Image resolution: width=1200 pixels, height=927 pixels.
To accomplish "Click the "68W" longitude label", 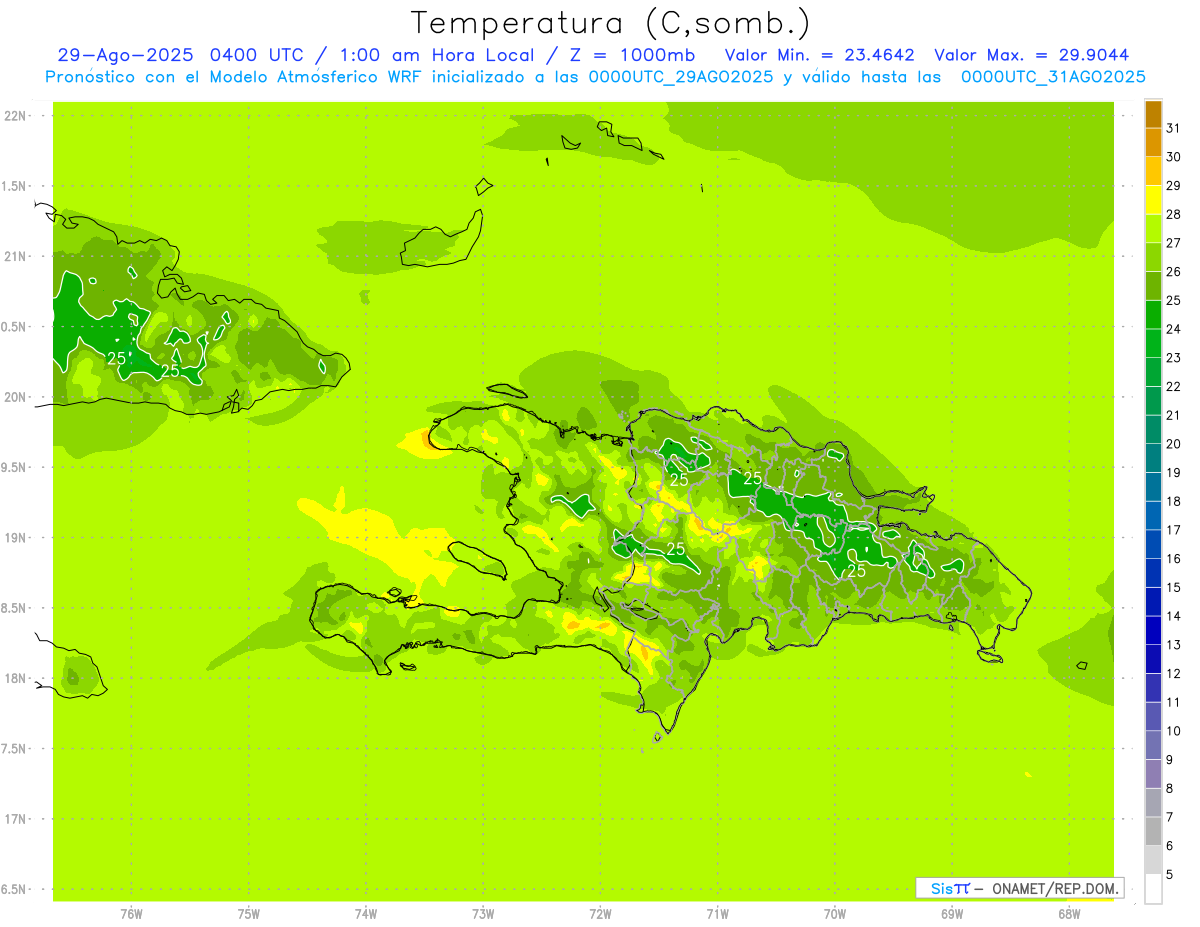I will [1069, 913].
